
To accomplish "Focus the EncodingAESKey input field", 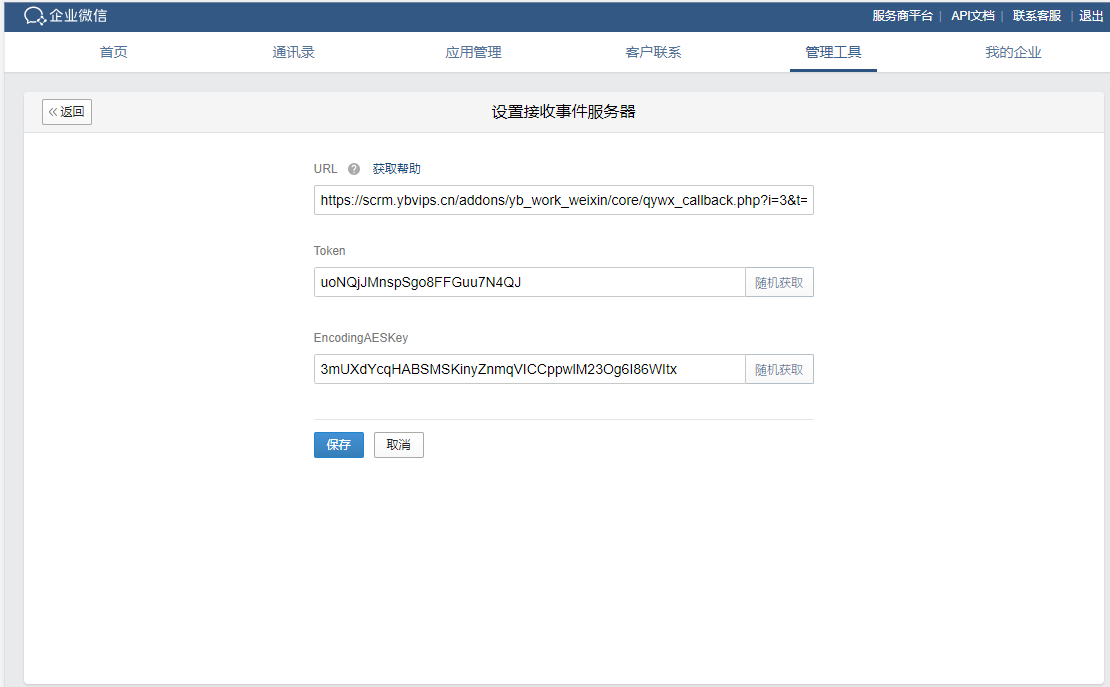I will point(530,370).
